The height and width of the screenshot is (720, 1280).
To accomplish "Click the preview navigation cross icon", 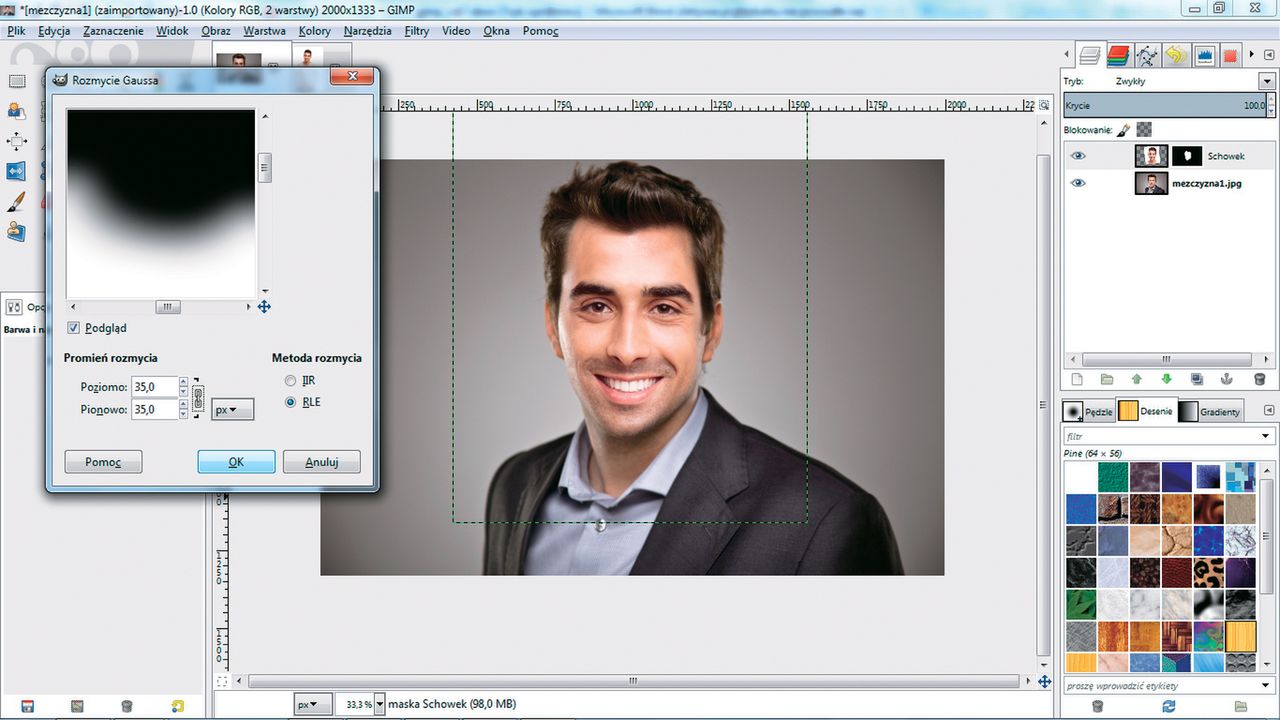I will pyautogui.click(x=264, y=307).
